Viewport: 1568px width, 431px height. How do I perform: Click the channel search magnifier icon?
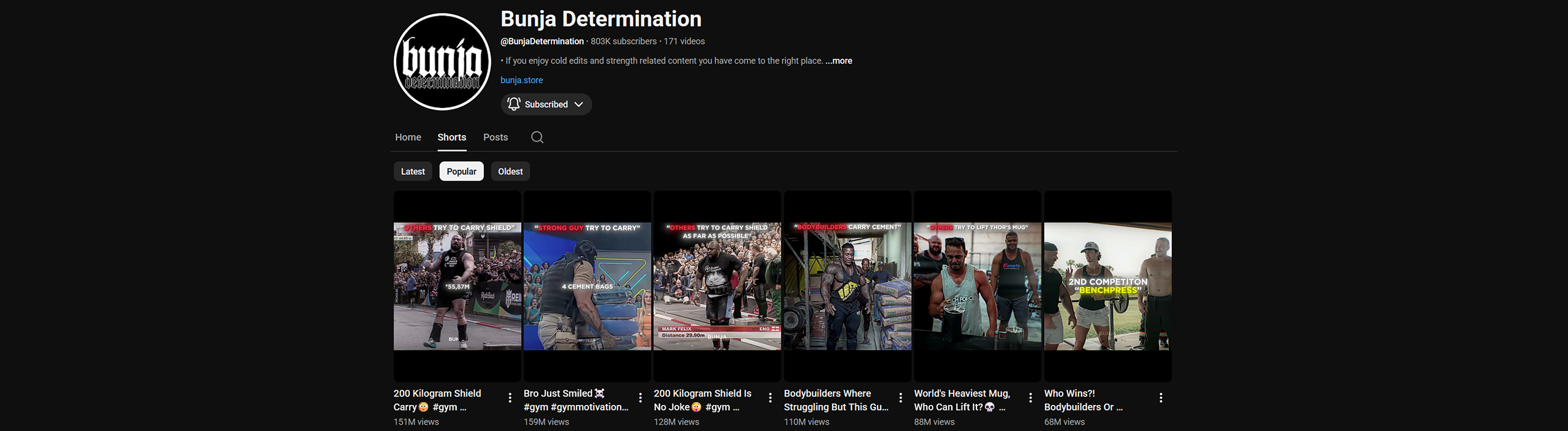coord(537,137)
